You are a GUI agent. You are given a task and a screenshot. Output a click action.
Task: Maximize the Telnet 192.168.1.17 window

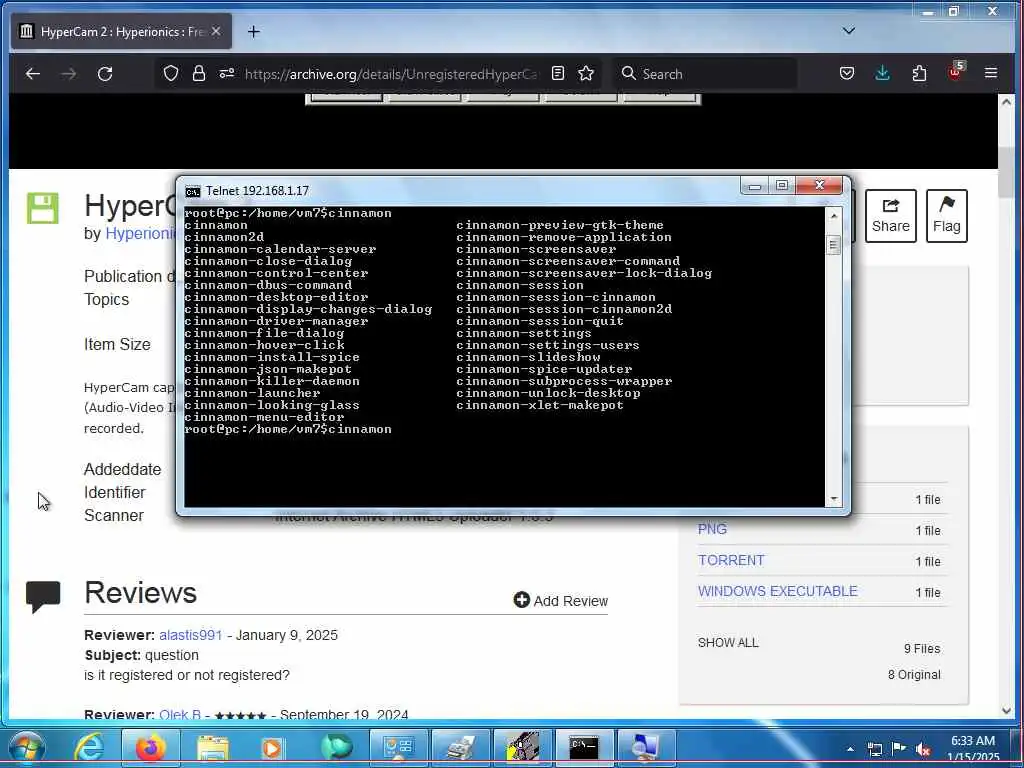pos(782,186)
